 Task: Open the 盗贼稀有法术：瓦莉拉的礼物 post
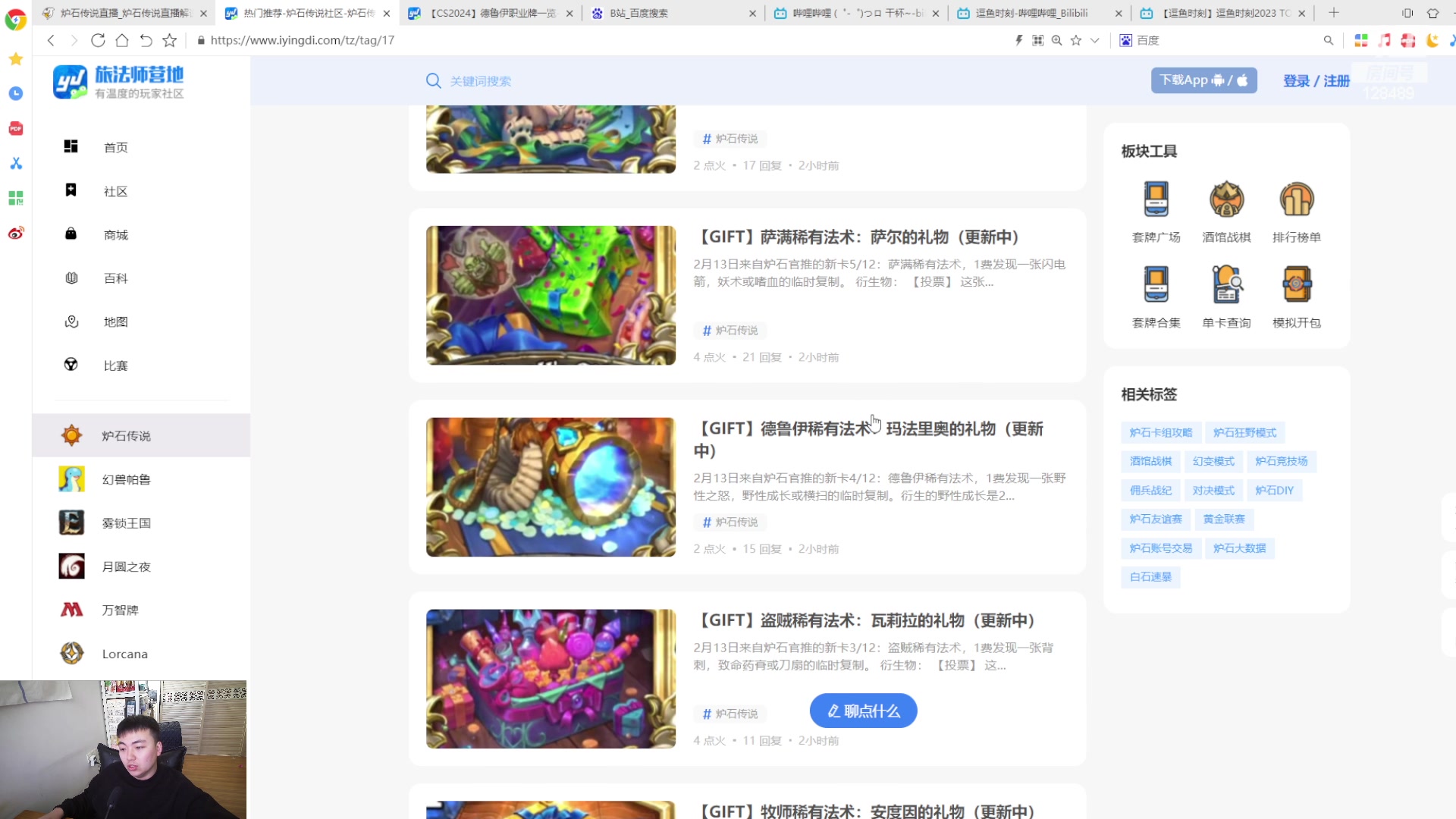tap(867, 620)
